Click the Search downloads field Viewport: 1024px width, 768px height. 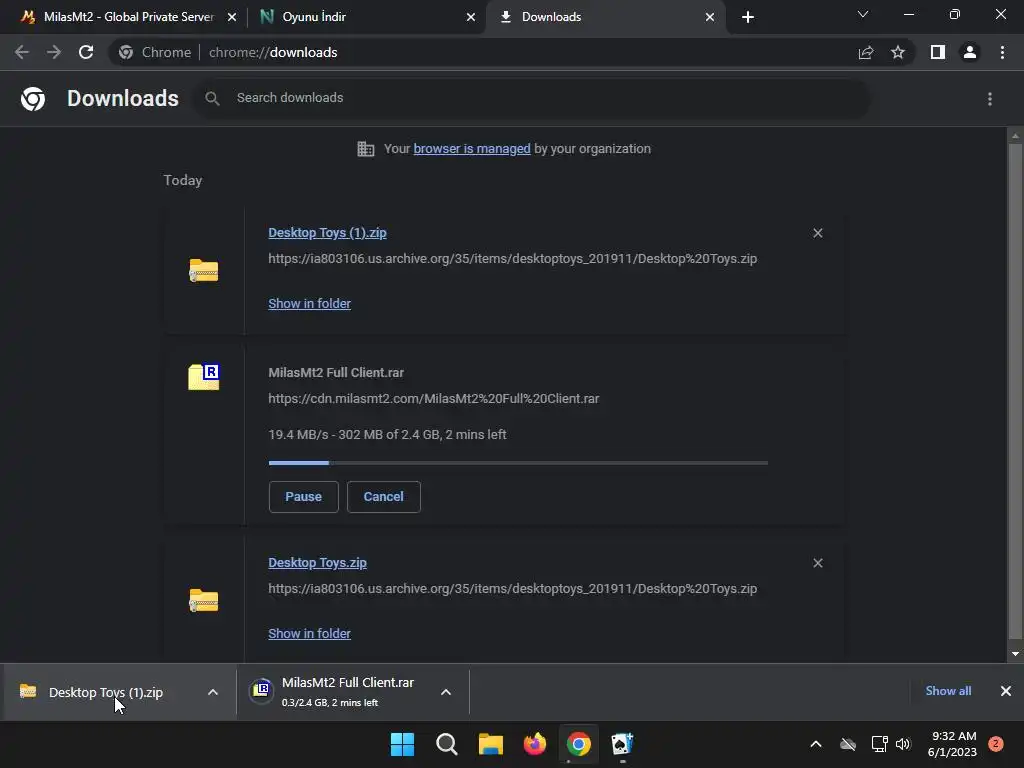pyautogui.click(x=531, y=98)
